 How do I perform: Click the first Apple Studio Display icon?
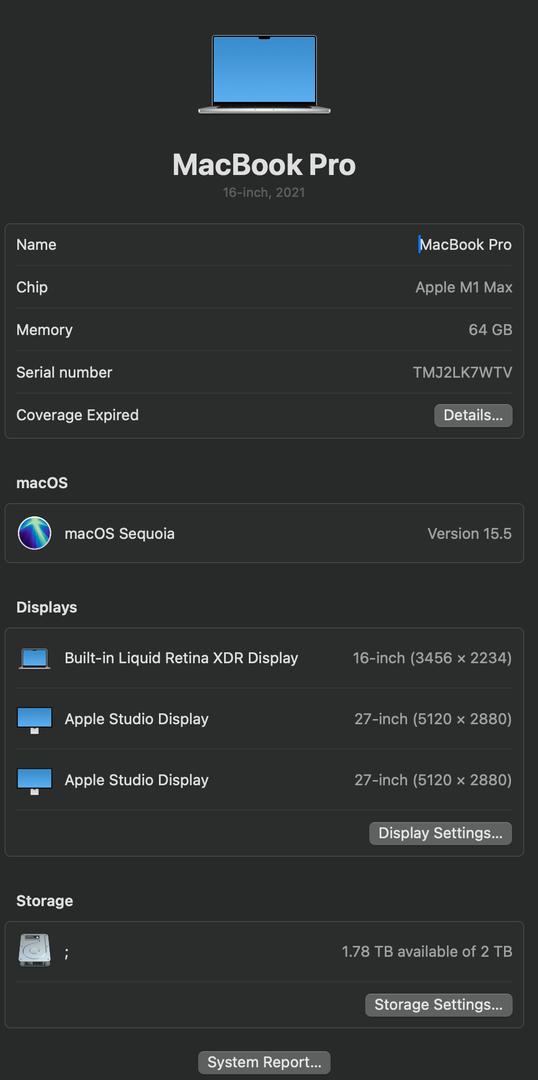(x=34, y=720)
